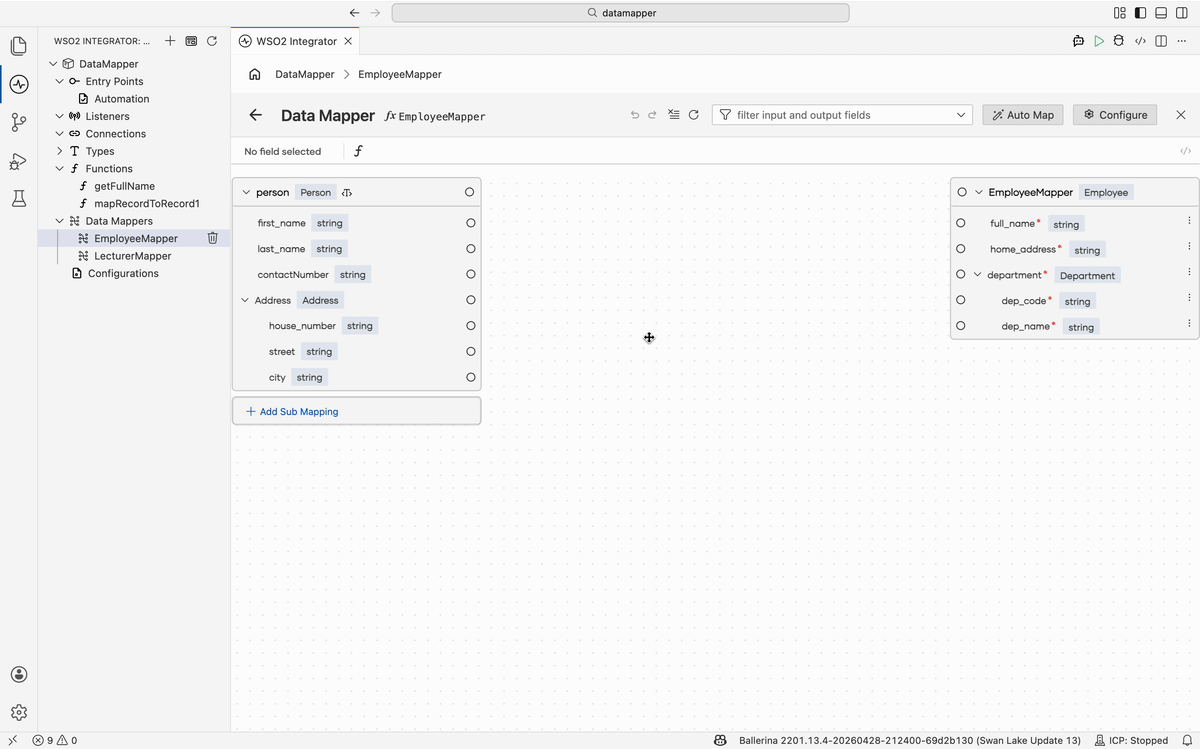Open filter fields dropdown arrow
Viewport: 1200px width, 749px height.
(x=961, y=115)
